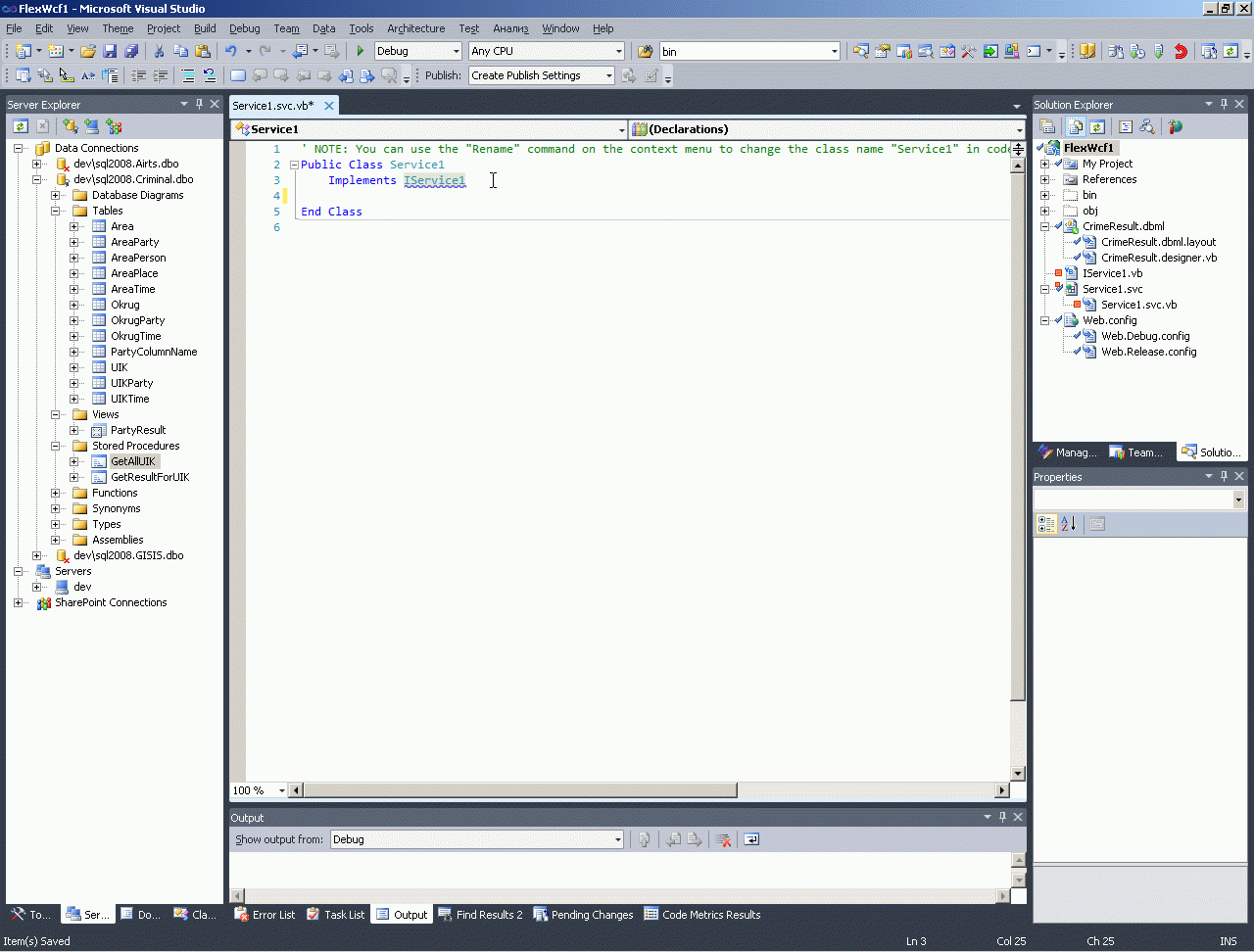This screenshot has width=1254, height=952.
Task: Undo the last edit with the Undo icon
Action: coord(231,51)
